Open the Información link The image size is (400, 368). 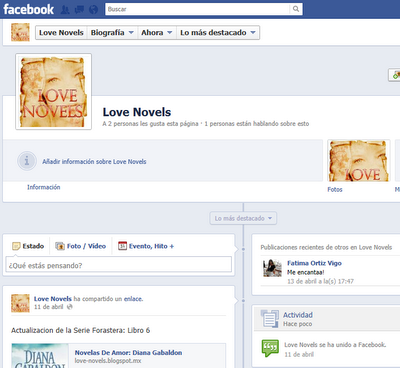click(44, 187)
